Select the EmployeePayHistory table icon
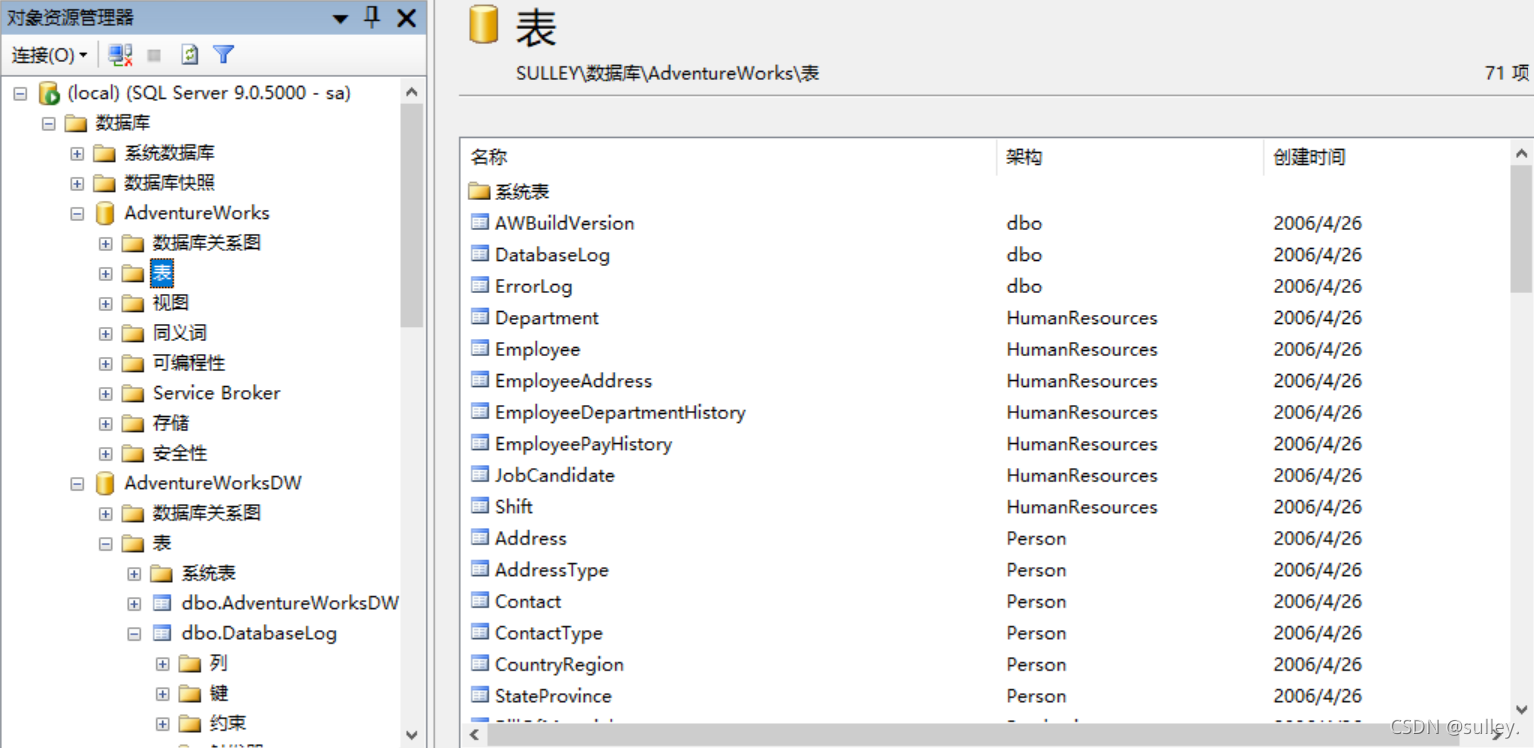The width and height of the screenshot is (1534, 748). pos(480,443)
